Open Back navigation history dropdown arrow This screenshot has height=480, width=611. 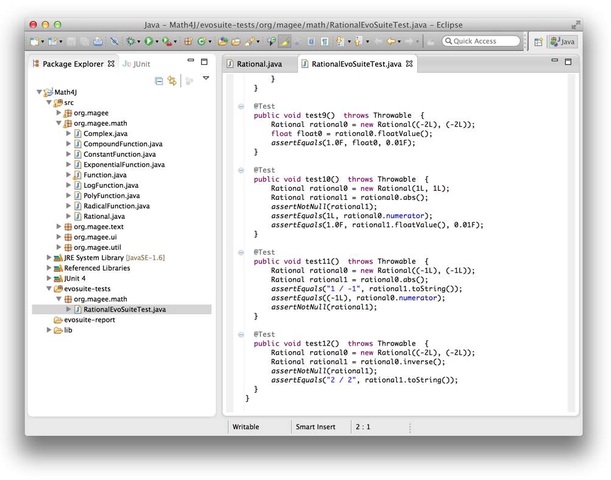399,42
